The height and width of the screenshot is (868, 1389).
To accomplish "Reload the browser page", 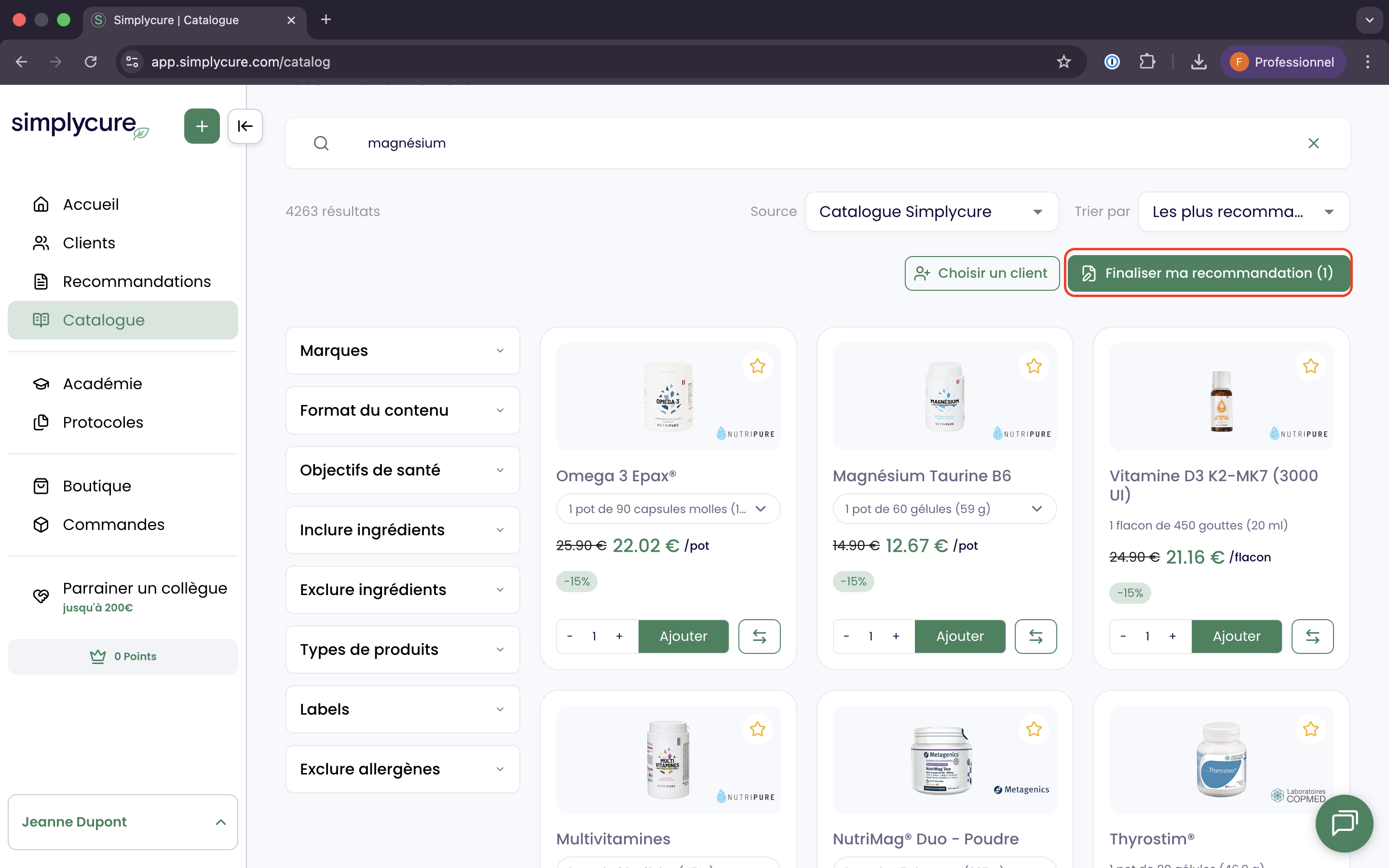I will [91, 62].
